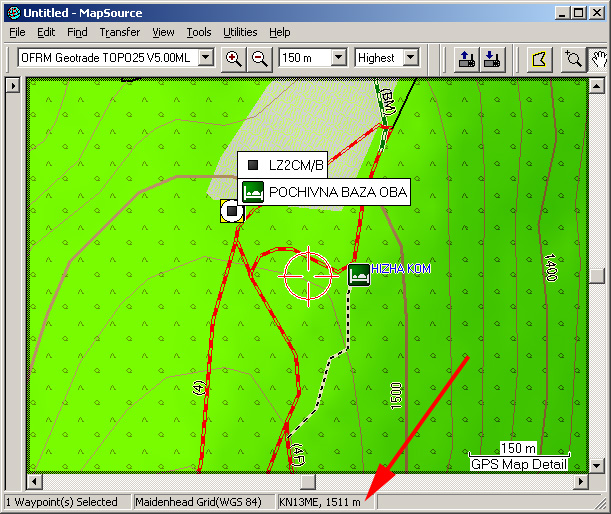Click the LZ2CM/B waypoint square on the map
This screenshot has width=611, height=514.
pyautogui.click(x=232, y=211)
